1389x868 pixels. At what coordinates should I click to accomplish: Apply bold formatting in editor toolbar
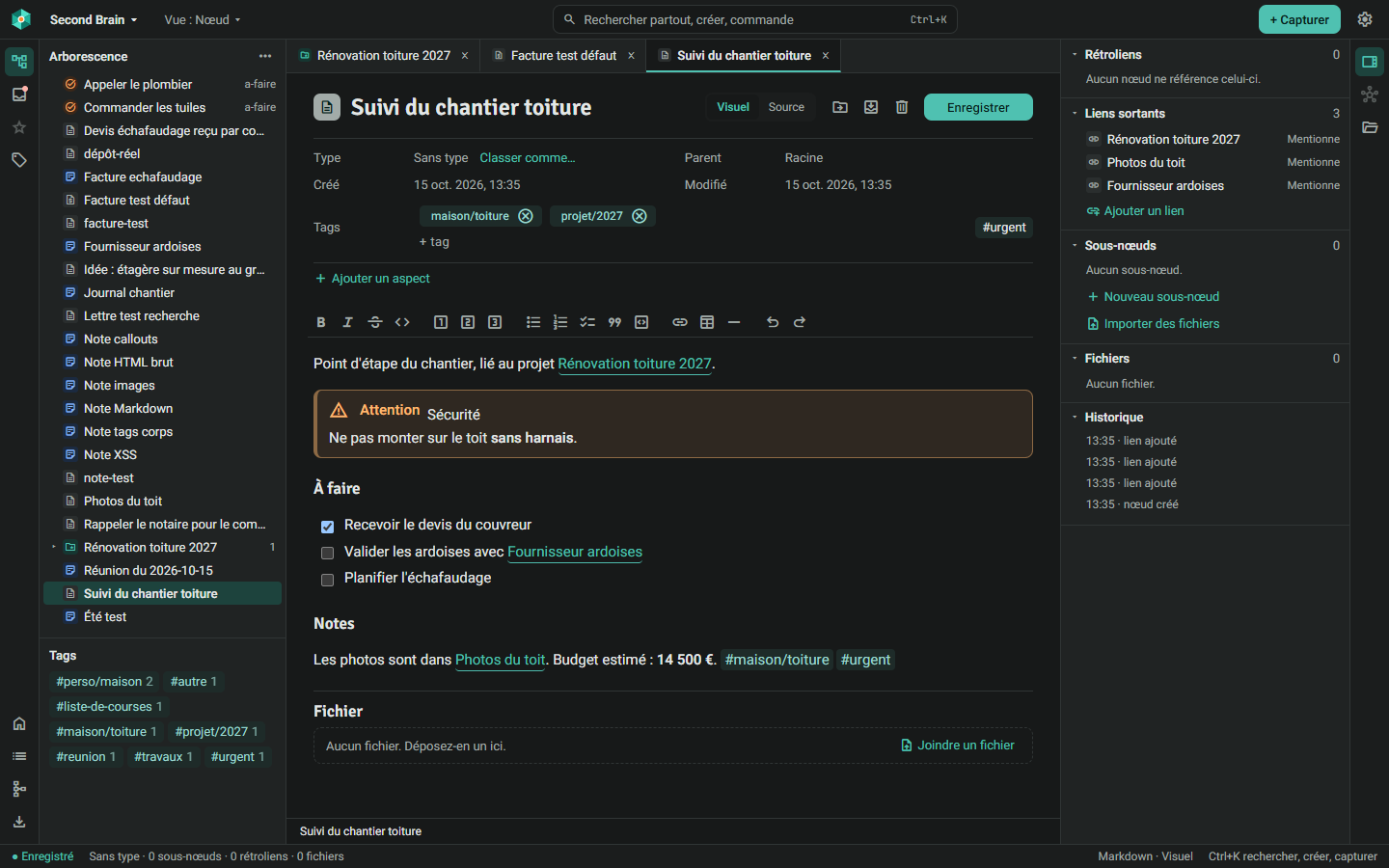point(321,322)
